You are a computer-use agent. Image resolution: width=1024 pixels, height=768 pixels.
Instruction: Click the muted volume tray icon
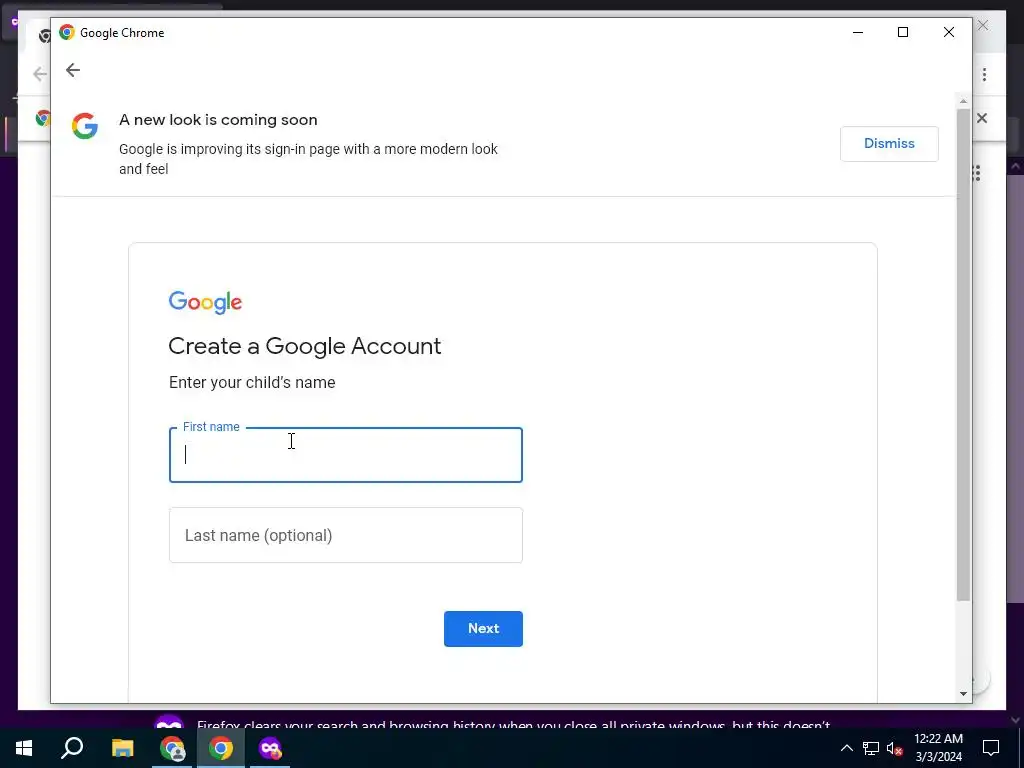point(895,748)
